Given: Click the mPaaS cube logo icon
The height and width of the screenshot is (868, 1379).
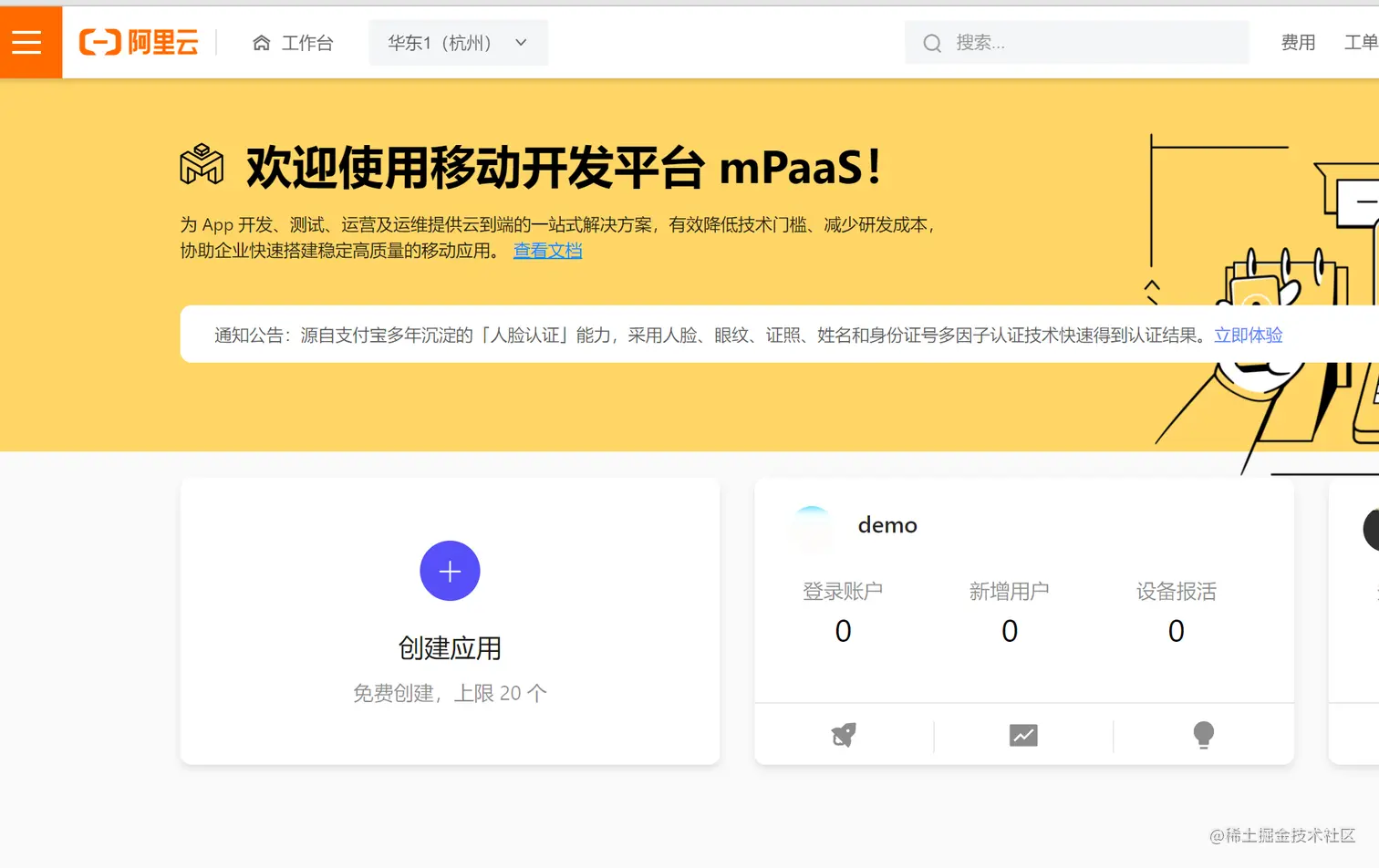Looking at the screenshot, I should pos(202,164).
